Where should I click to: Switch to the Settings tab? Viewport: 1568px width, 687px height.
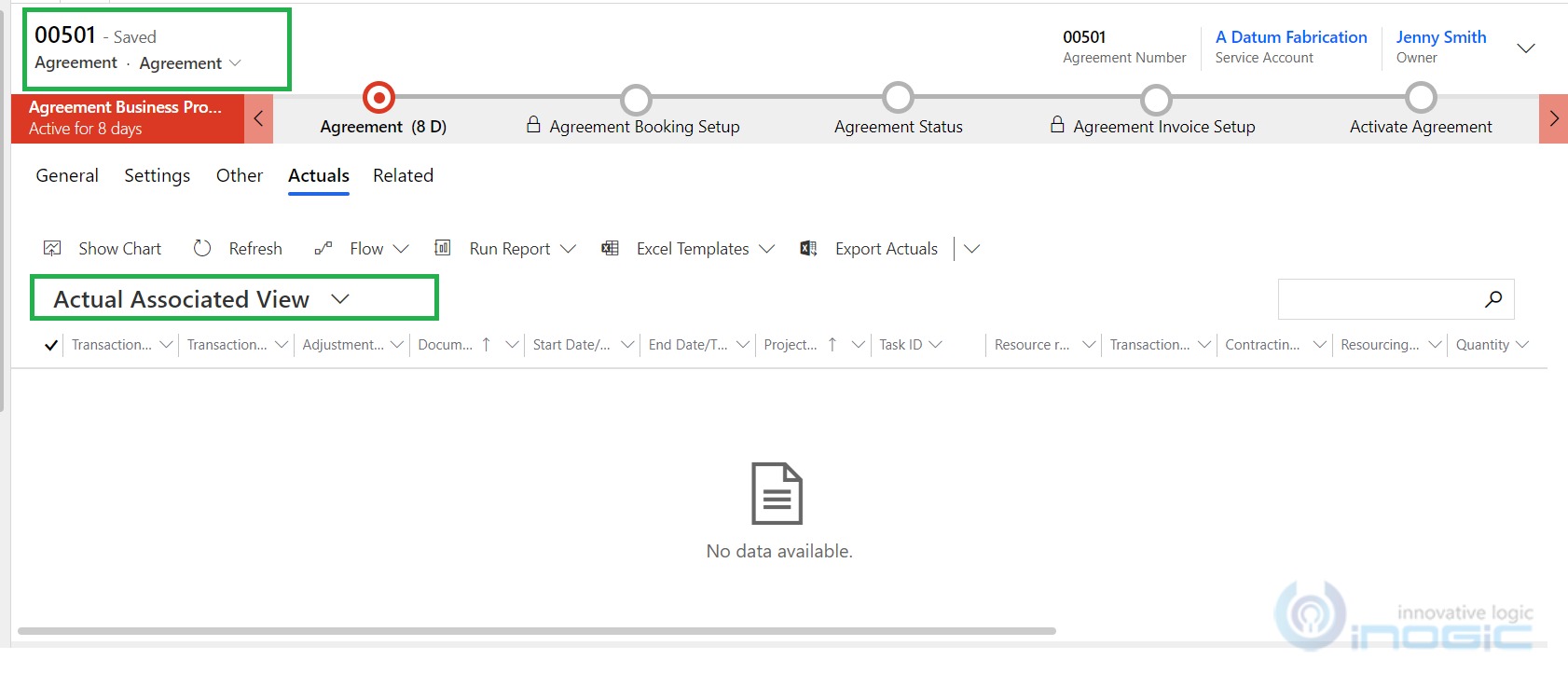coord(157,175)
